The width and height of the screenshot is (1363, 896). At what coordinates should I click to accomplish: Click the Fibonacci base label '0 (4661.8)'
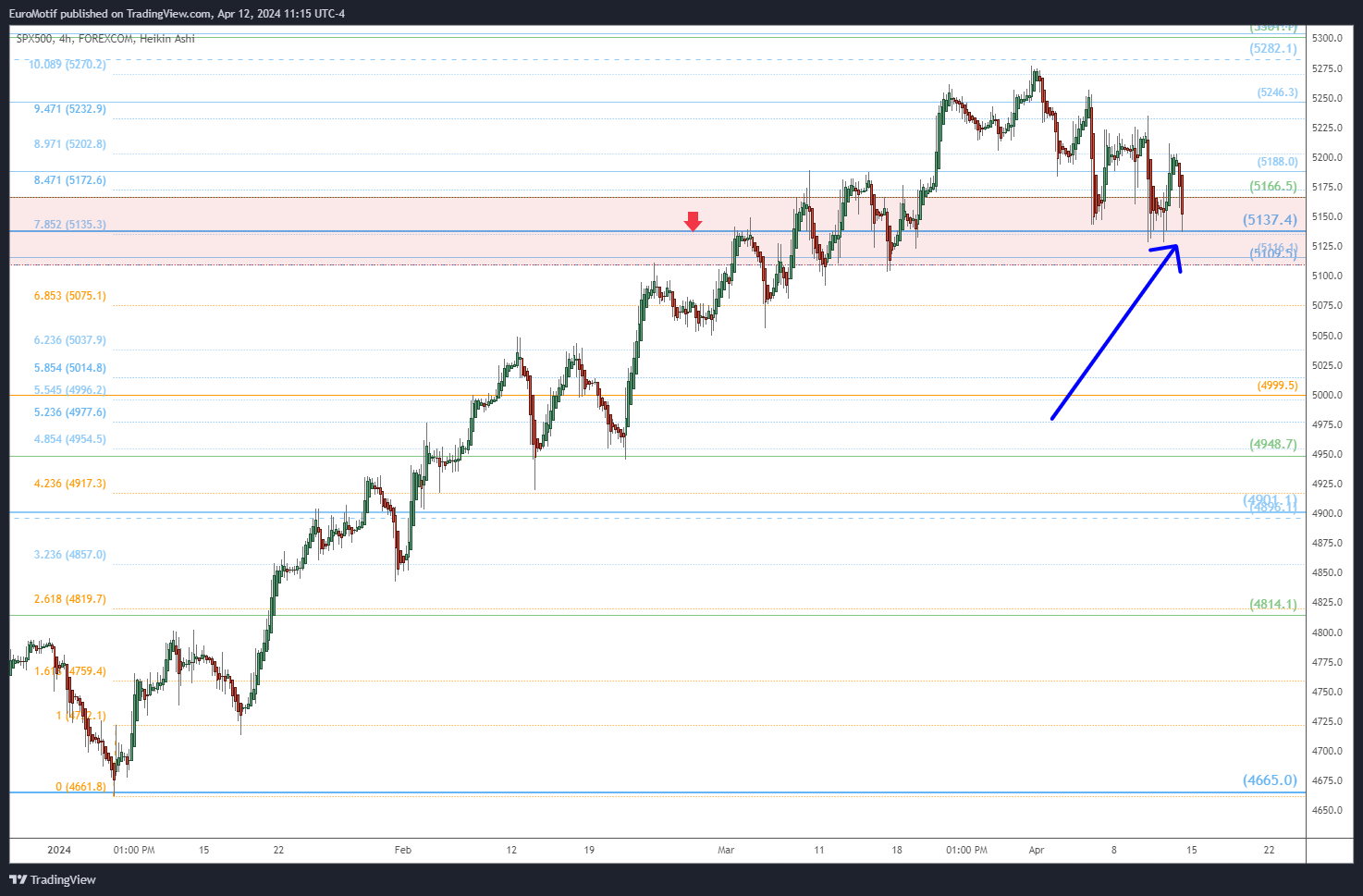click(80, 787)
